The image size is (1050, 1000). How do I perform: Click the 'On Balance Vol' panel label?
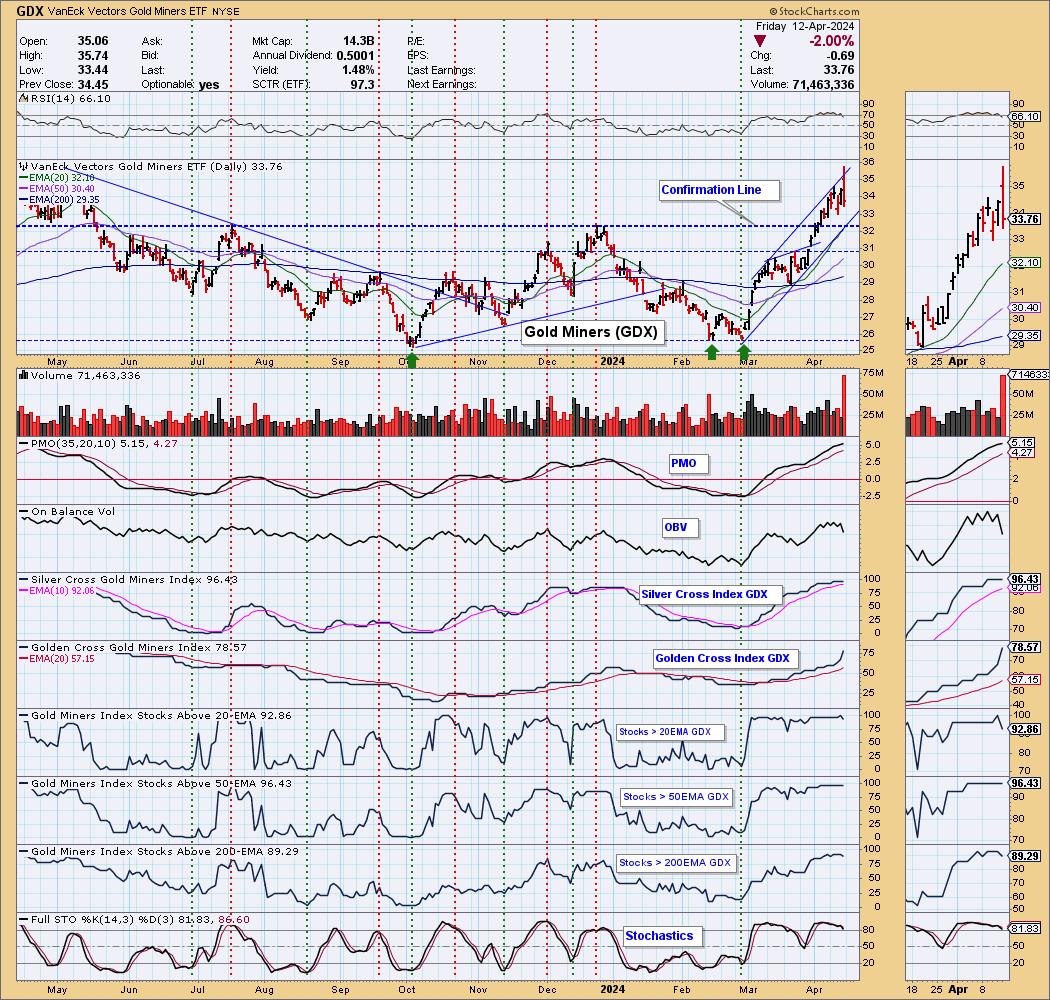click(x=66, y=512)
